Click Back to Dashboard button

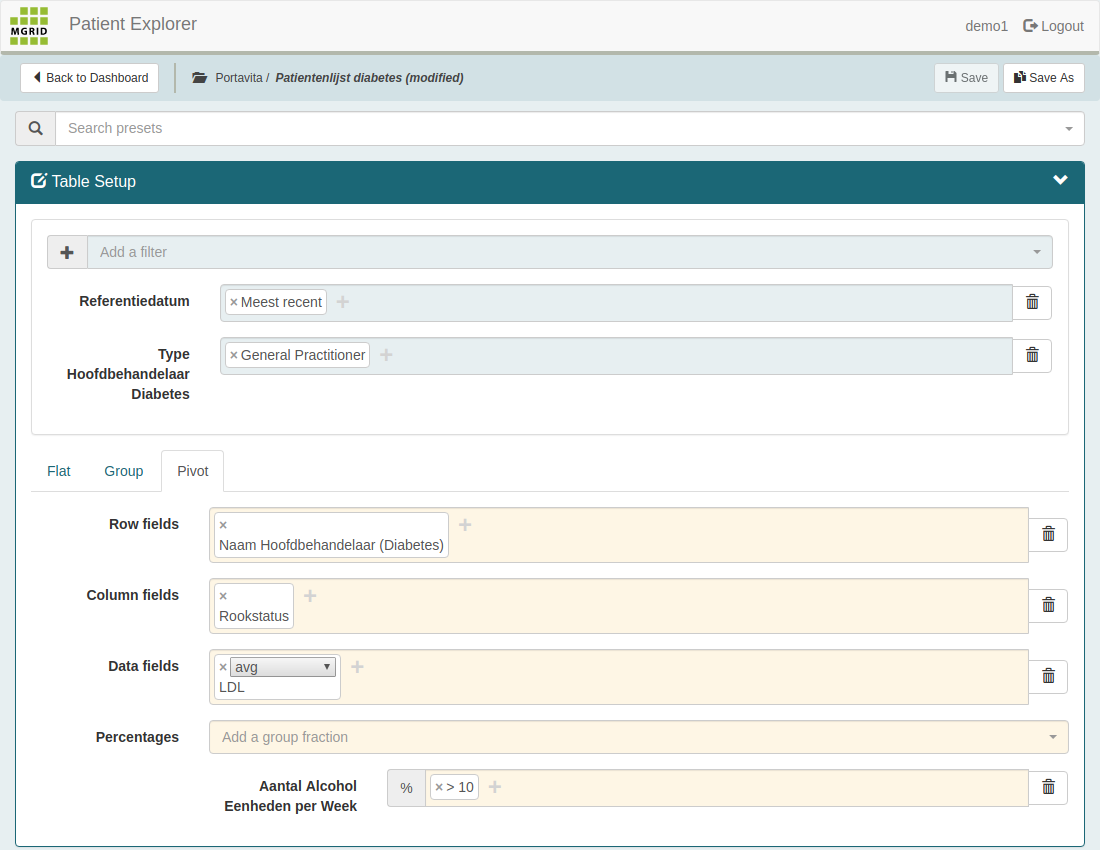(x=90, y=78)
